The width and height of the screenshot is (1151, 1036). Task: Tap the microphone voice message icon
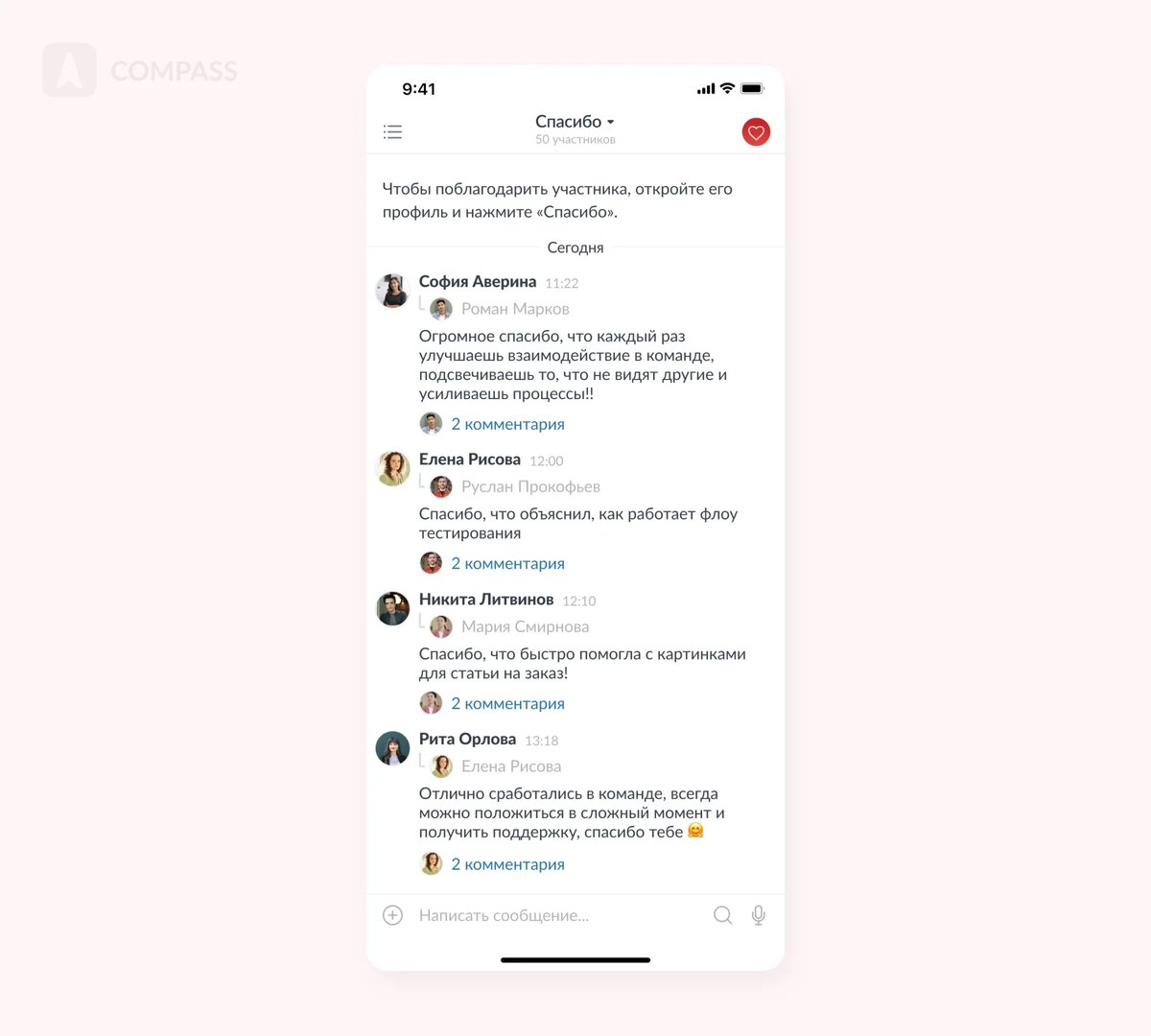tap(759, 915)
